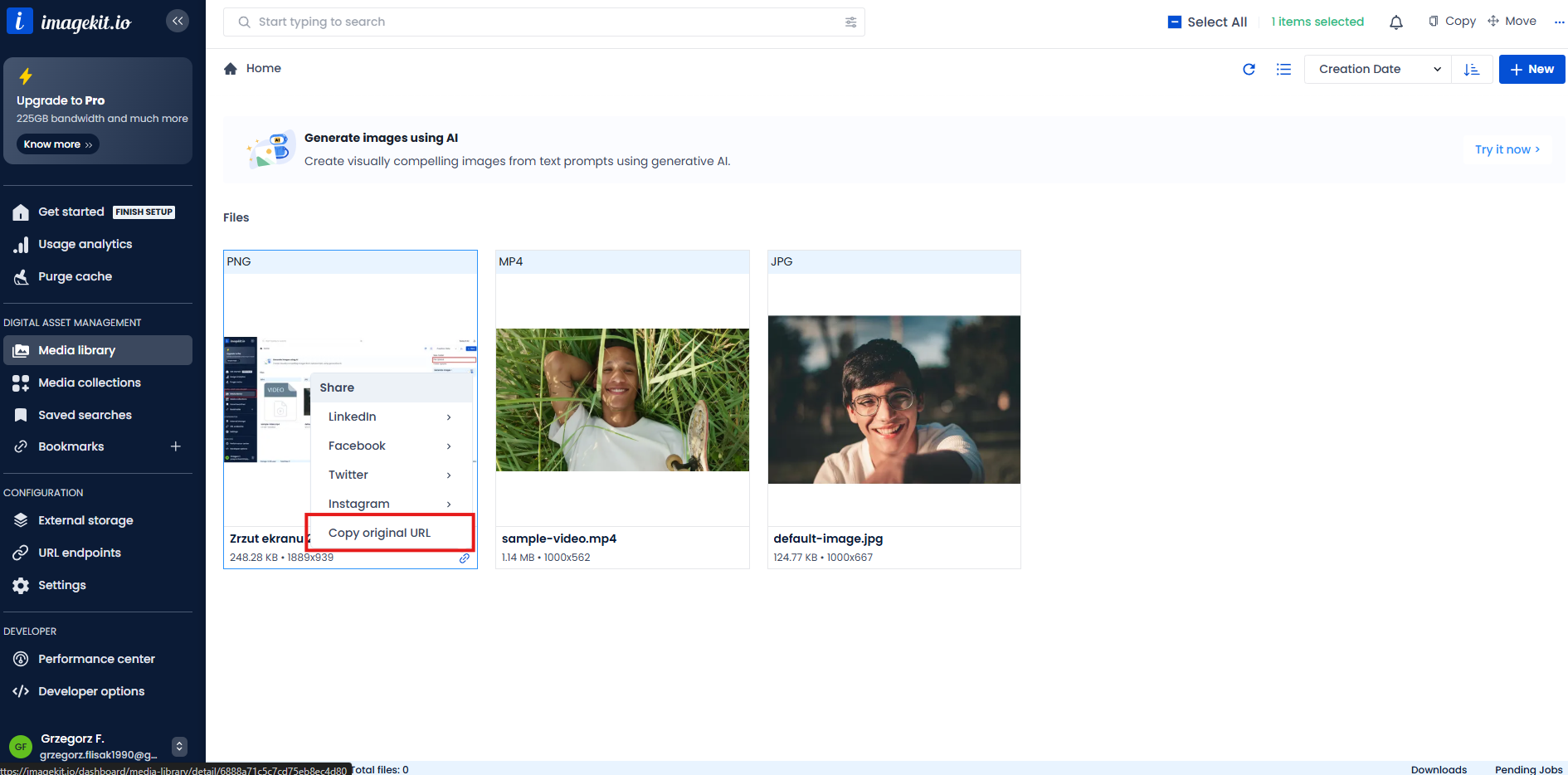Click the refresh icon
1568x775 pixels.
pos(1249,70)
